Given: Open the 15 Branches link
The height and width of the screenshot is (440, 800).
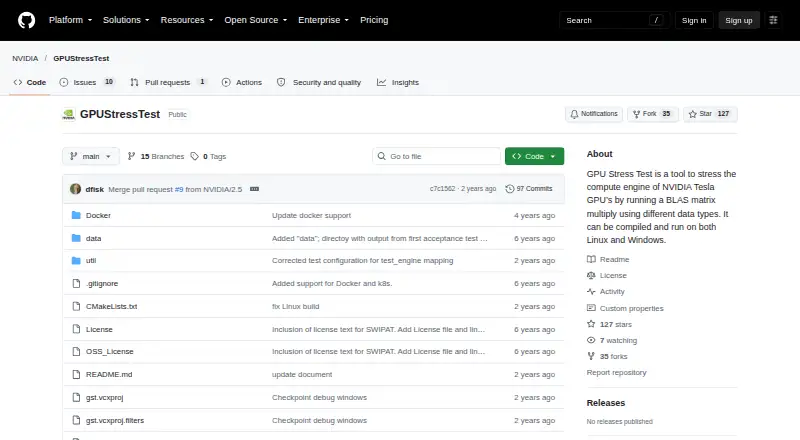Looking at the screenshot, I should [156, 156].
